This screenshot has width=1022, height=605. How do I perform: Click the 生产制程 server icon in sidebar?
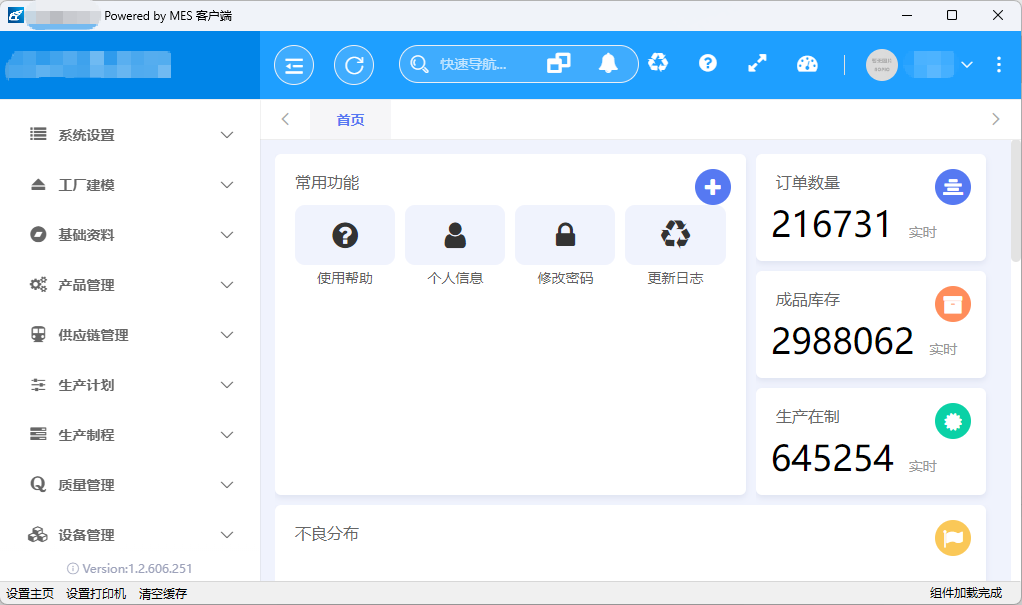(x=38, y=434)
